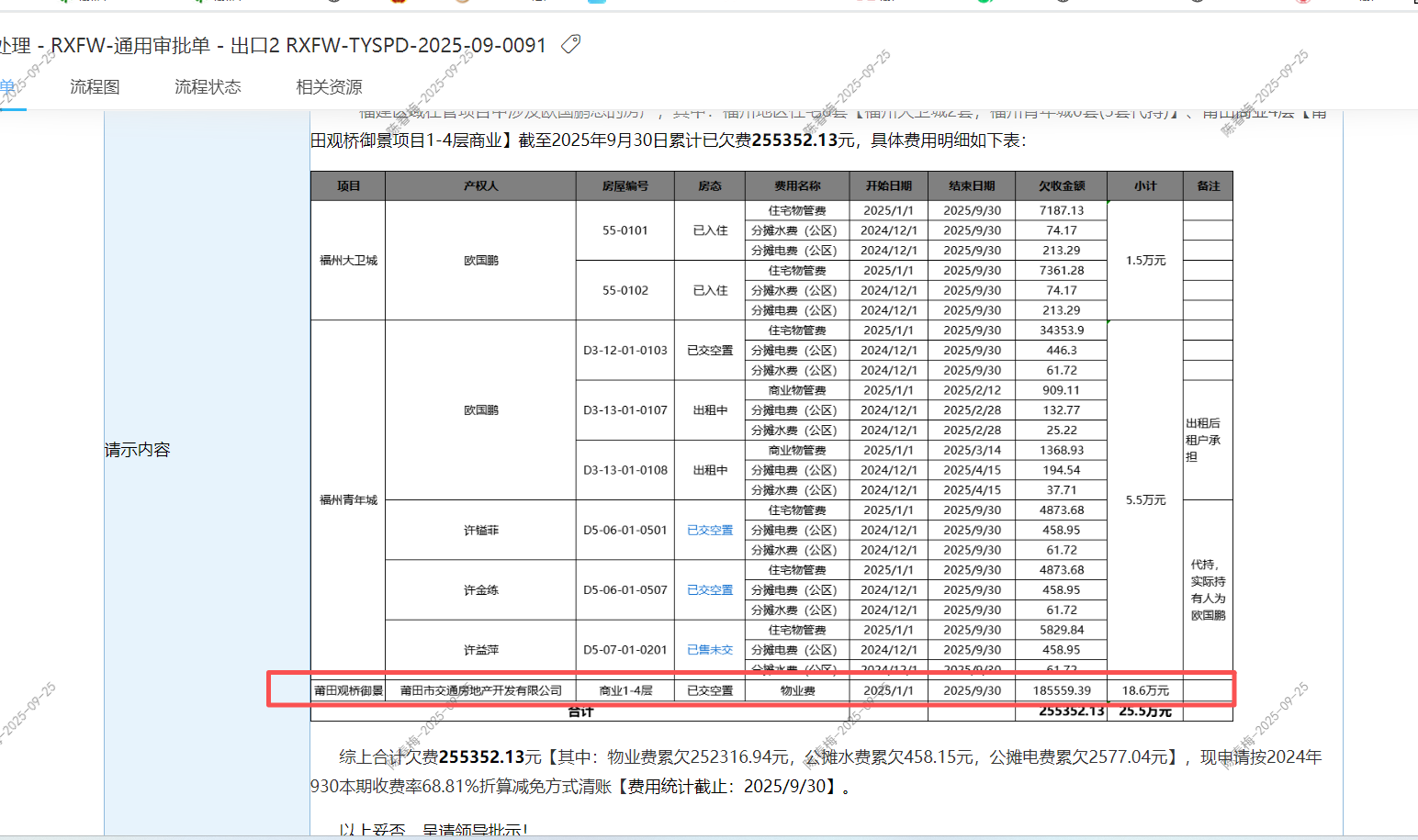This screenshot has width=1418, height=840.
Task: Select the partially visible 表单 tab
Action: [7, 87]
